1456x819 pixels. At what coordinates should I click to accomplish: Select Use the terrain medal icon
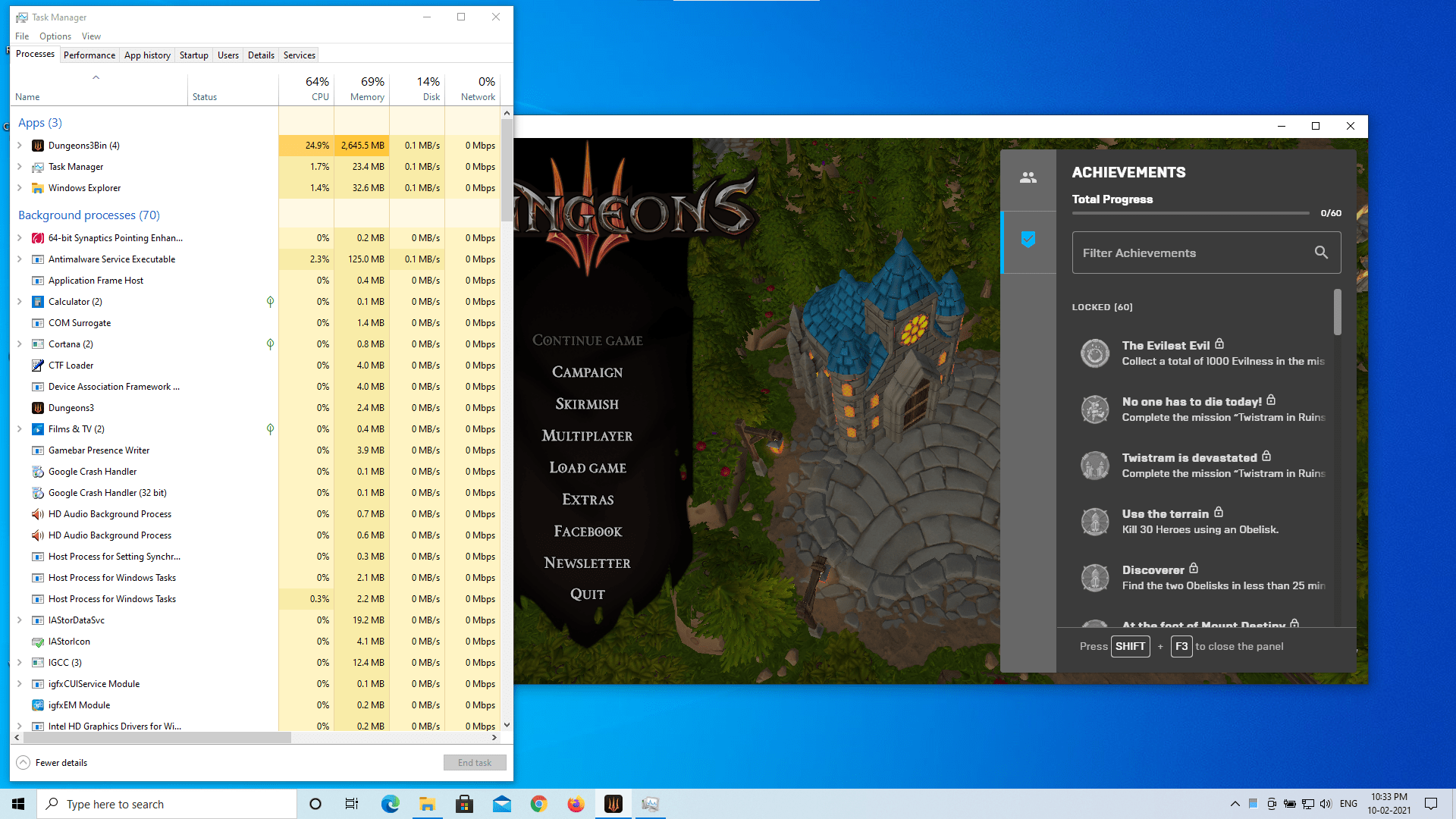pos(1095,522)
